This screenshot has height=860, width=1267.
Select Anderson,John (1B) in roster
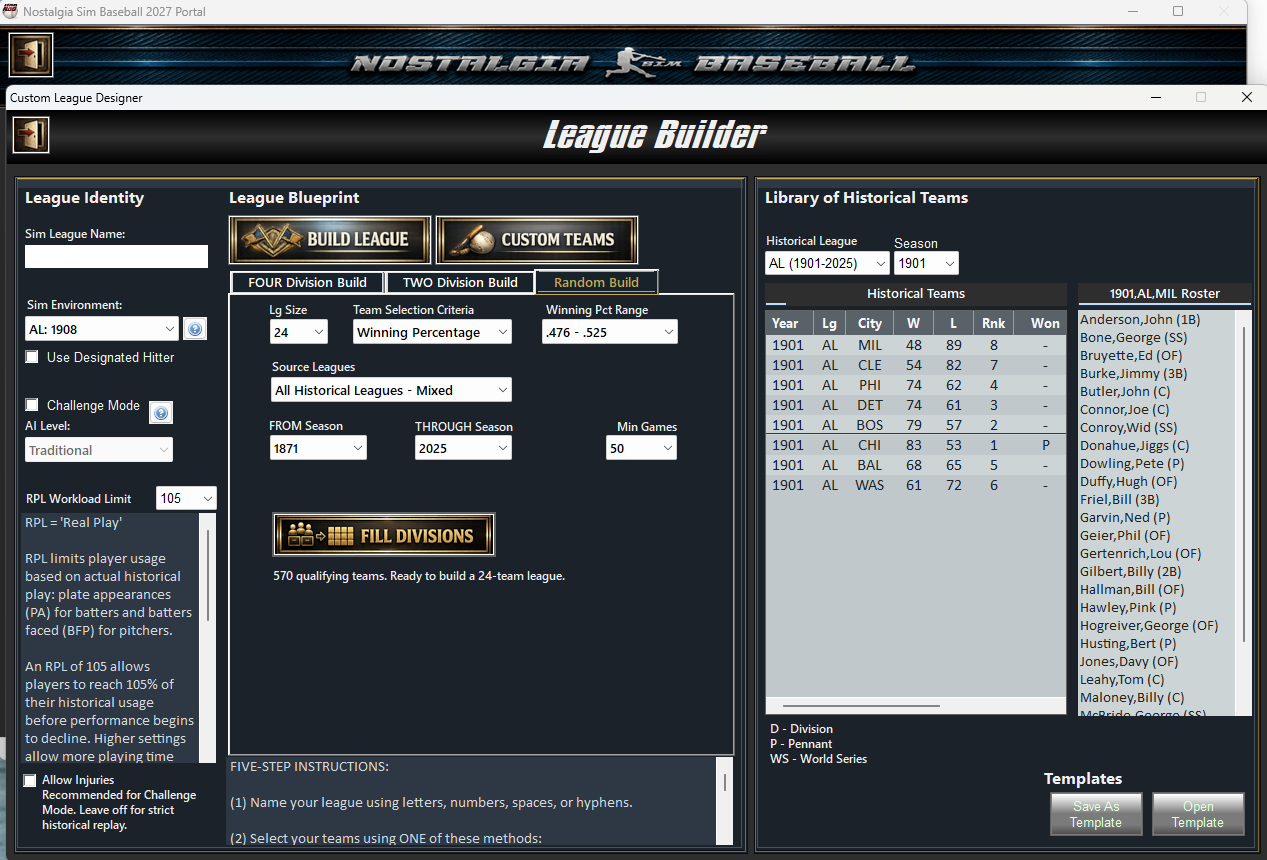point(1140,320)
